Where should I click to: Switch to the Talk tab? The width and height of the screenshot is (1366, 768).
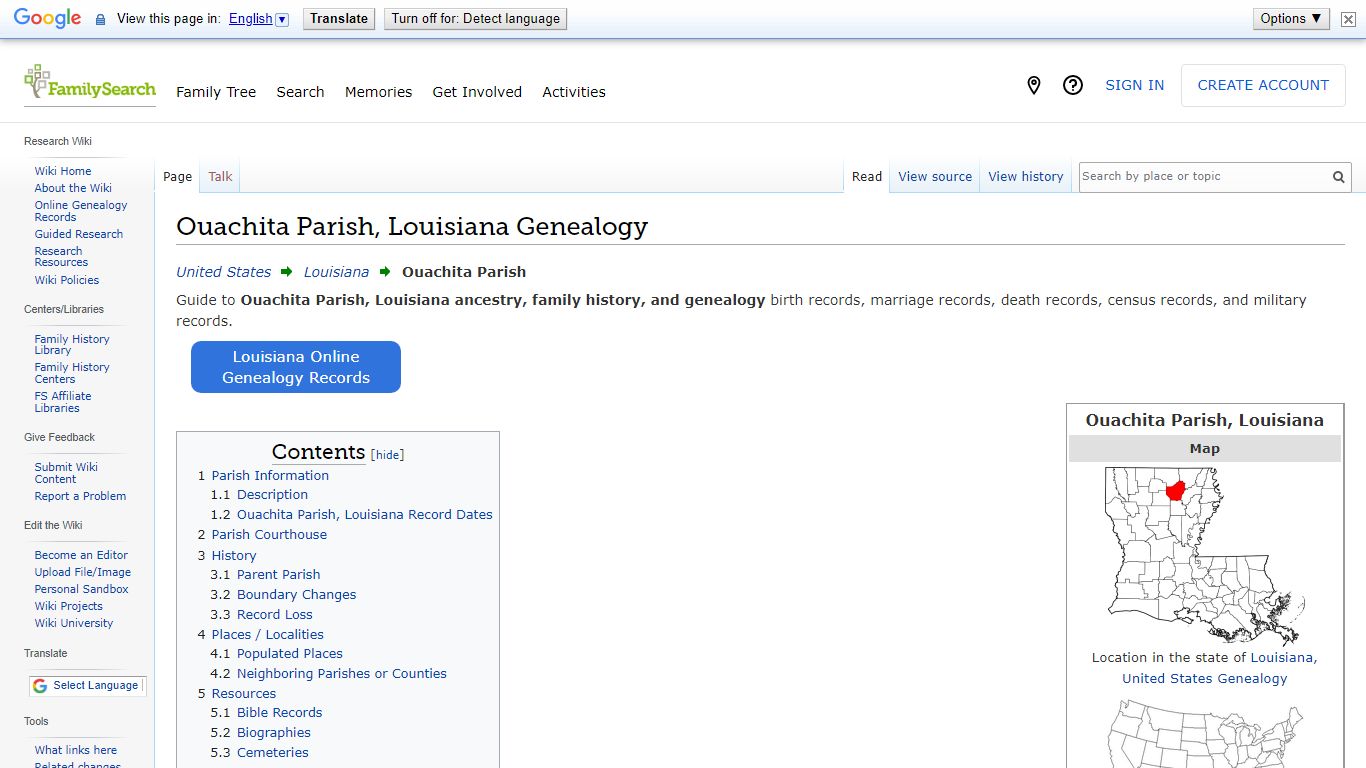[220, 177]
